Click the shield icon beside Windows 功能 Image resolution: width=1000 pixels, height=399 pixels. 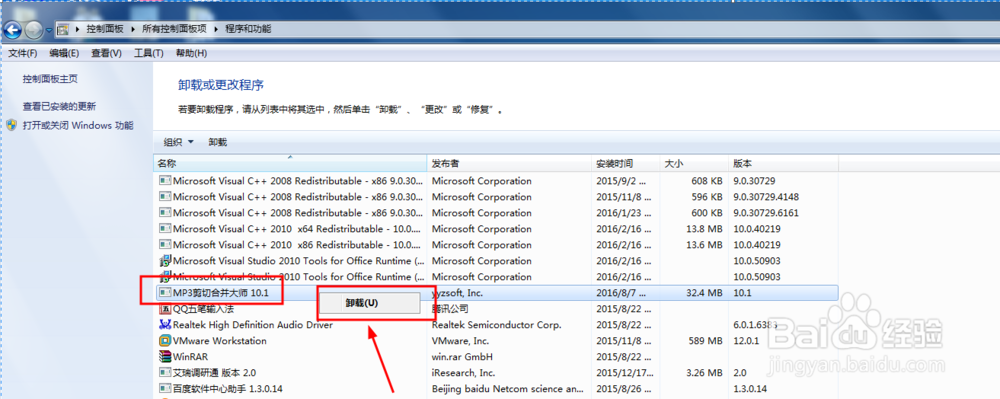point(11,126)
